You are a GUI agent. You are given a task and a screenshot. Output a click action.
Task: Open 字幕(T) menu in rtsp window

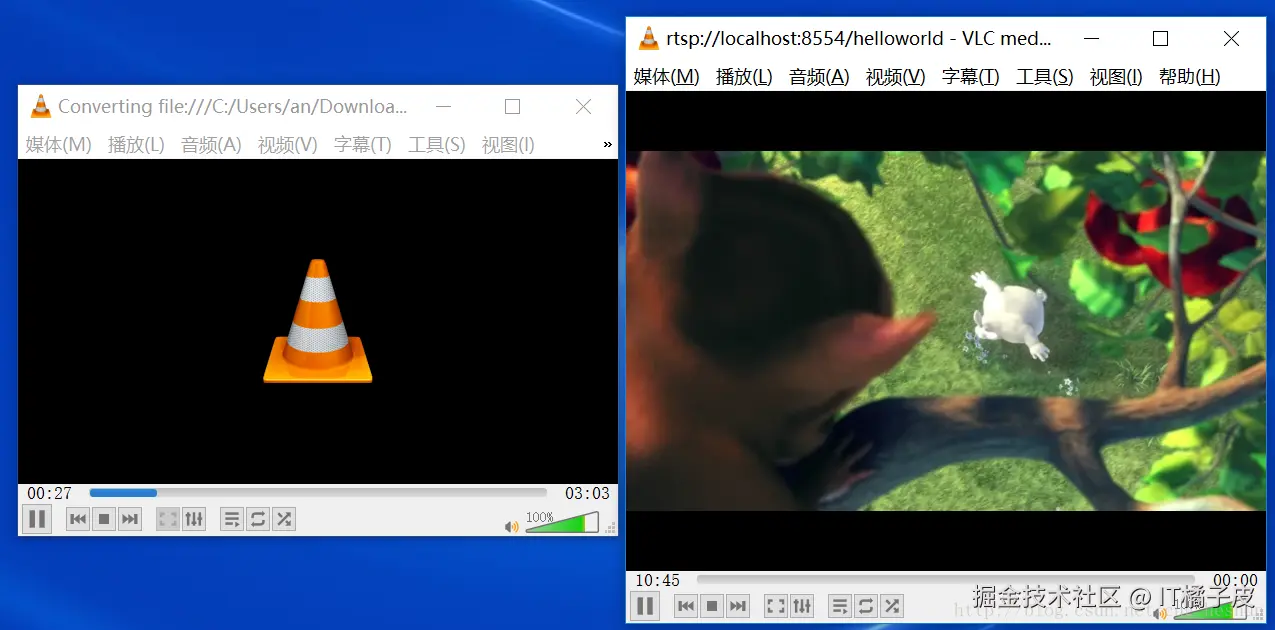pyautogui.click(x=971, y=77)
